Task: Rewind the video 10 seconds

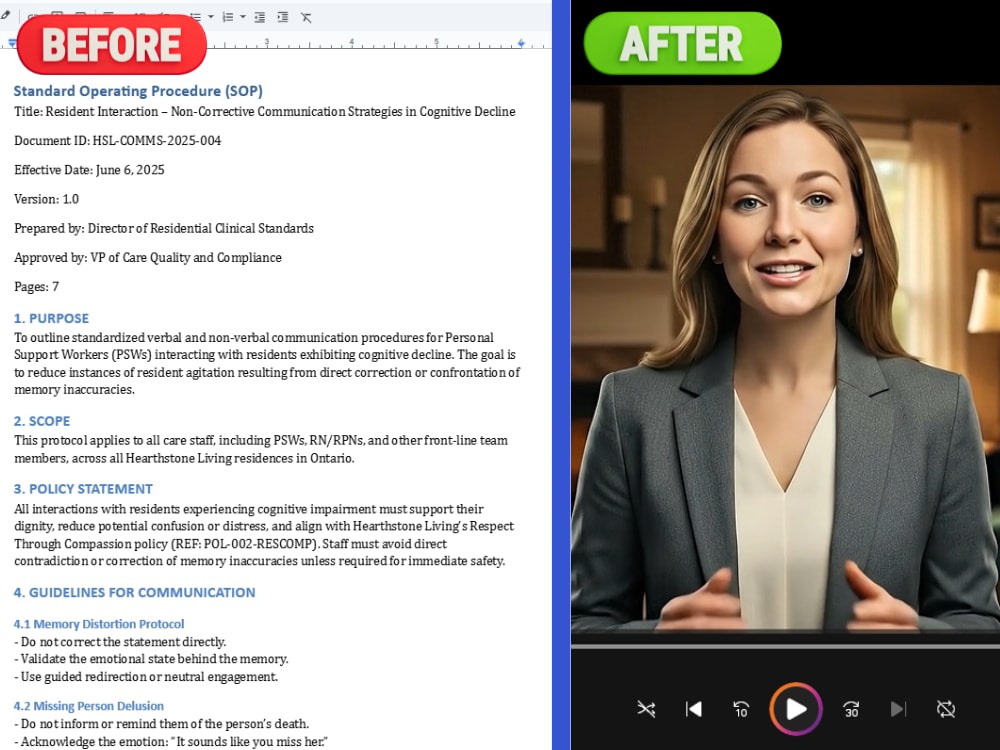Action: [x=741, y=709]
